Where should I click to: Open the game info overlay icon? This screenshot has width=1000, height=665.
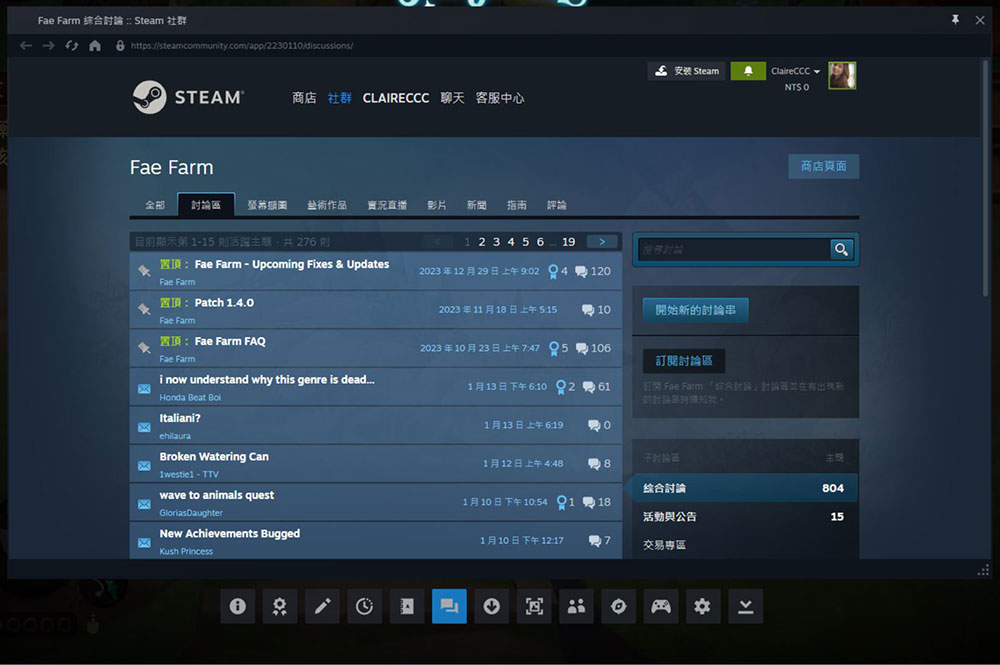point(237,606)
